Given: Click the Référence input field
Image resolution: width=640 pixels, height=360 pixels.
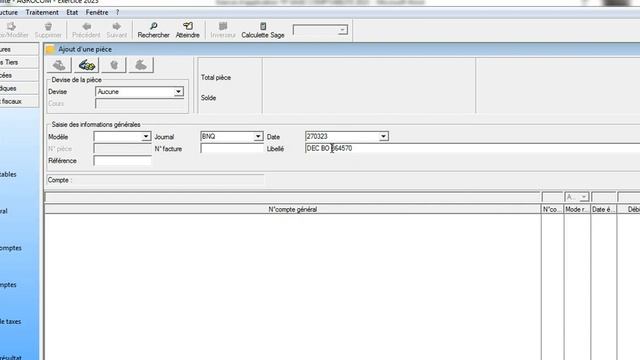Looking at the screenshot, I should coord(122,161).
